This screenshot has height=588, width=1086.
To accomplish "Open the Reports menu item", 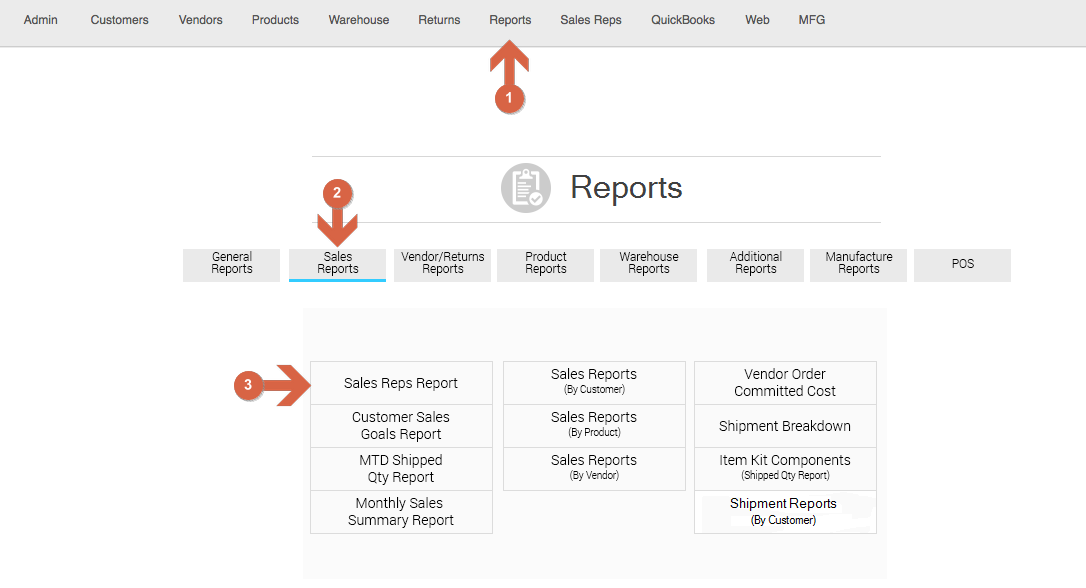I will [510, 20].
